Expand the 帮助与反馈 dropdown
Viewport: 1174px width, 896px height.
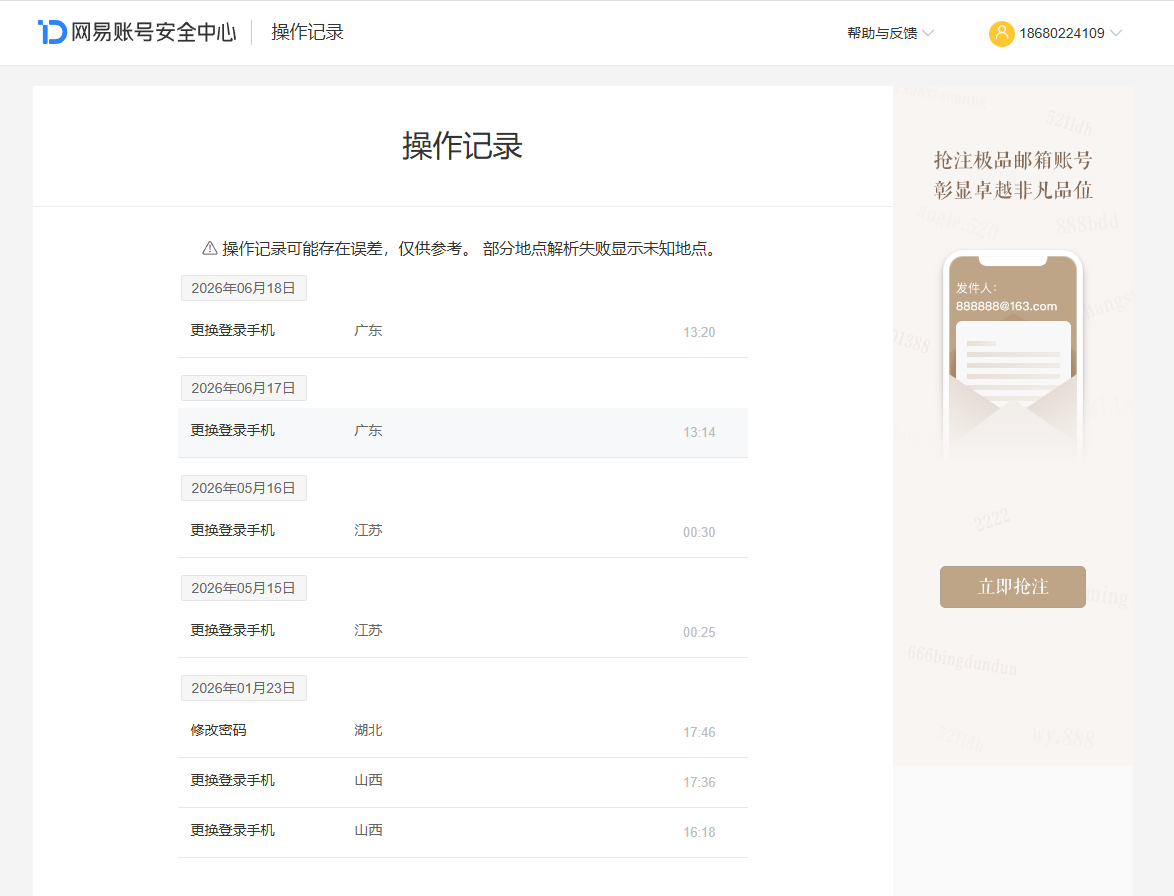click(889, 33)
